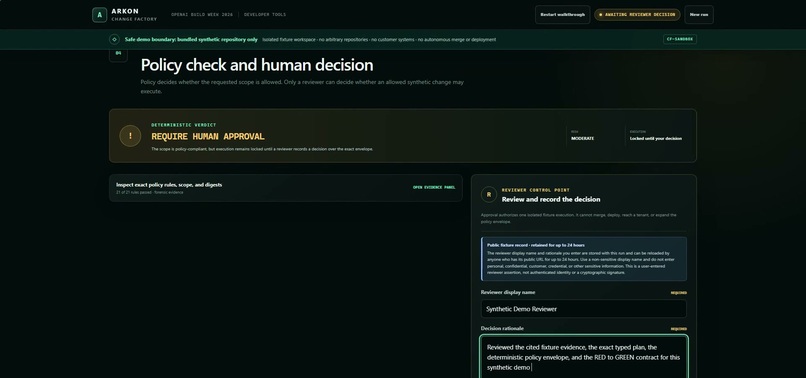Click the Deterministic Verdict label

tap(184, 125)
